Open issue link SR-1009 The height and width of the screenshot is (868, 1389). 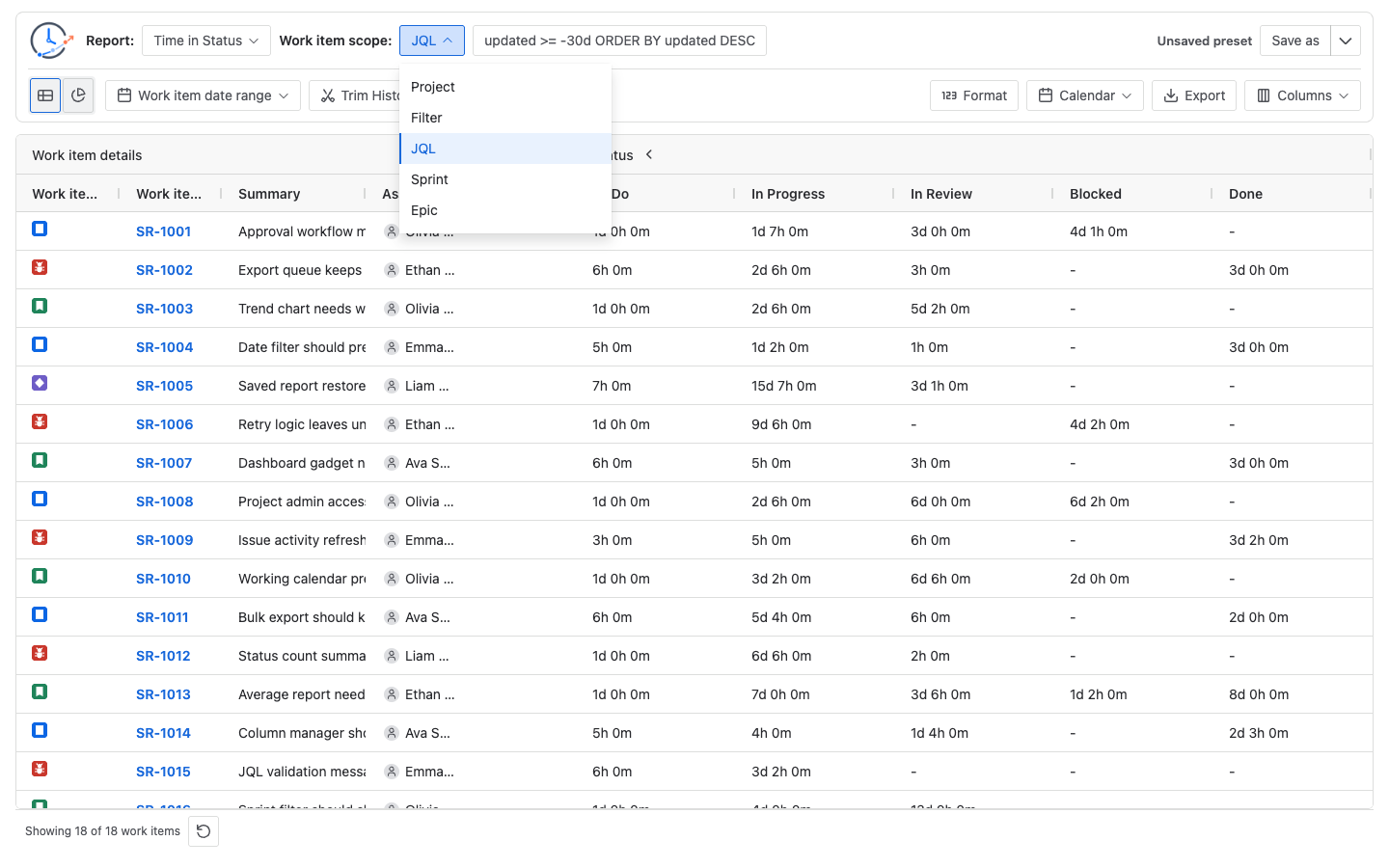click(x=164, y=540)
